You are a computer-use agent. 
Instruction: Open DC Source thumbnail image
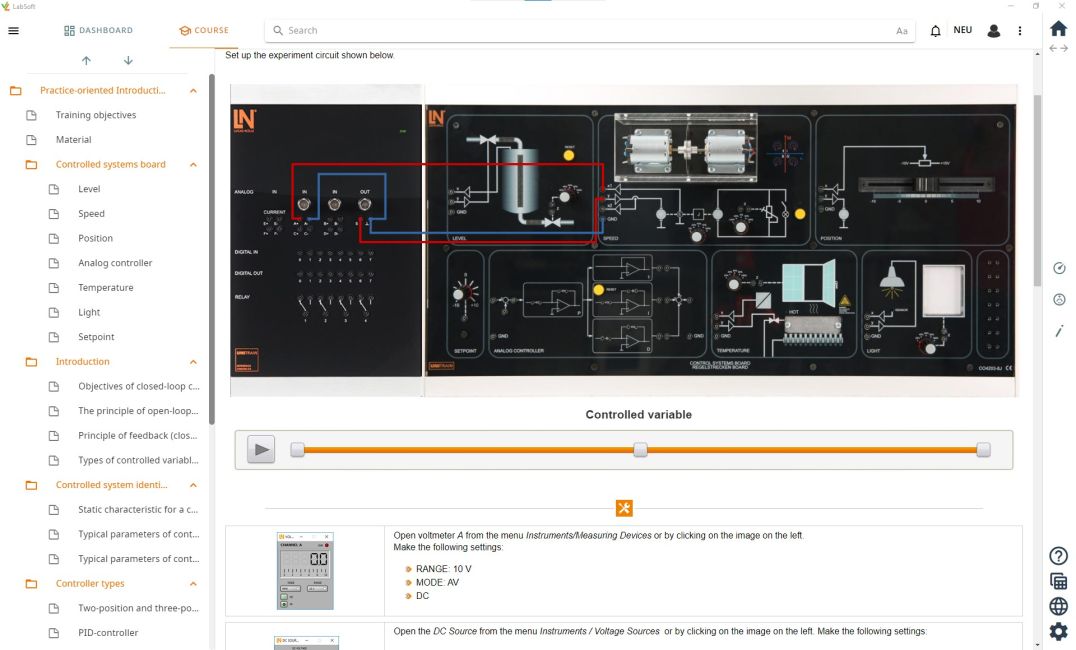click(306, 642)
